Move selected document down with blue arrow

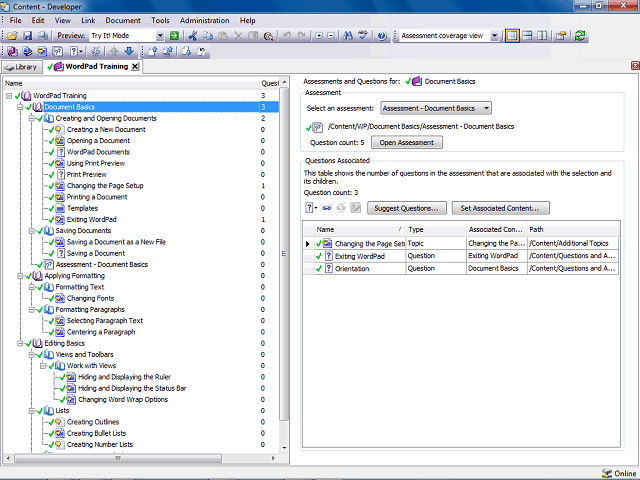click(129, 51)
